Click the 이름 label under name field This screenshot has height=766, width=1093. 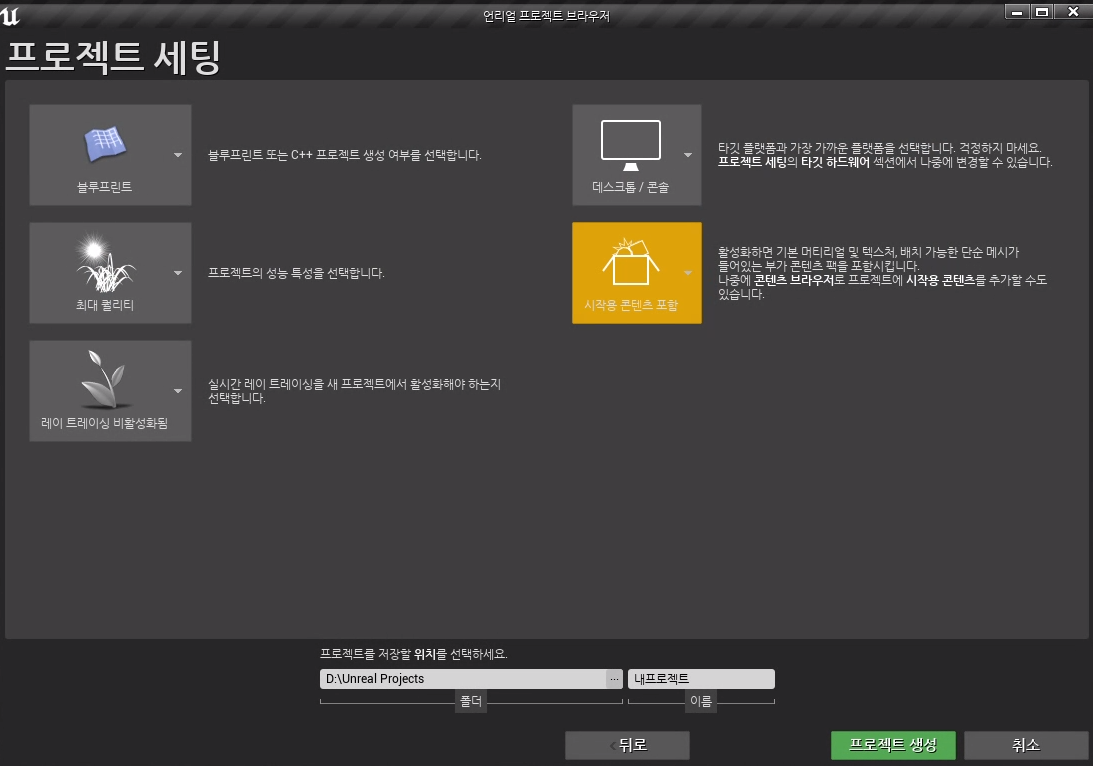click(x=701, y=701)
